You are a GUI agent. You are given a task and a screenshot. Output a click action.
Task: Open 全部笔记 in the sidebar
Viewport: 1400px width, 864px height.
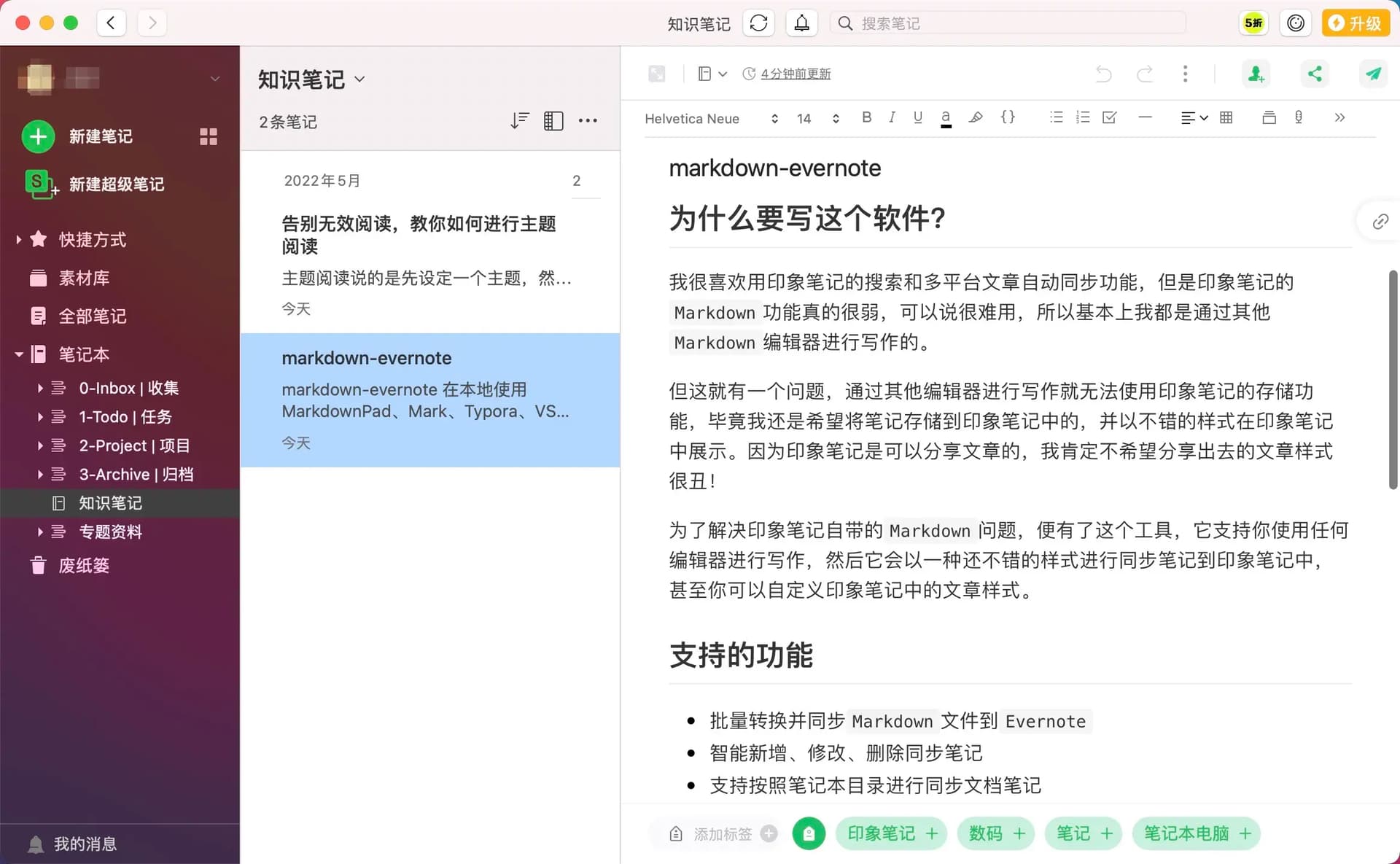tap(92, 316)
